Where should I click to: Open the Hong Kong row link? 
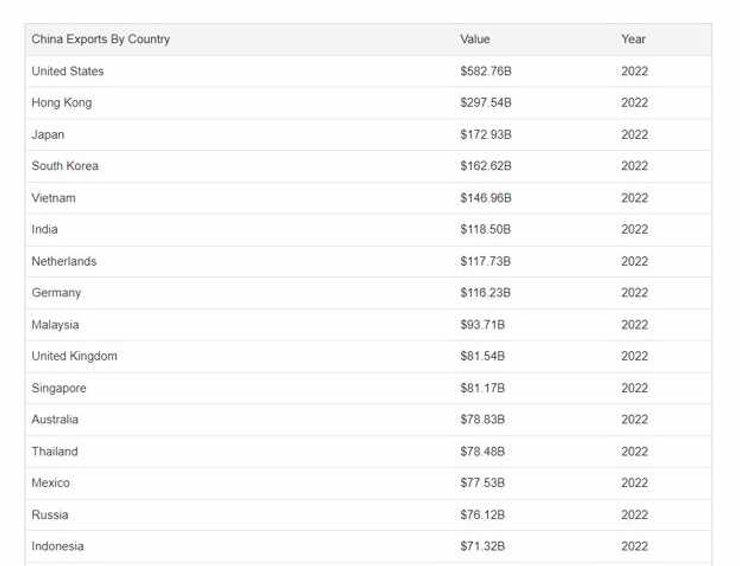61,103
